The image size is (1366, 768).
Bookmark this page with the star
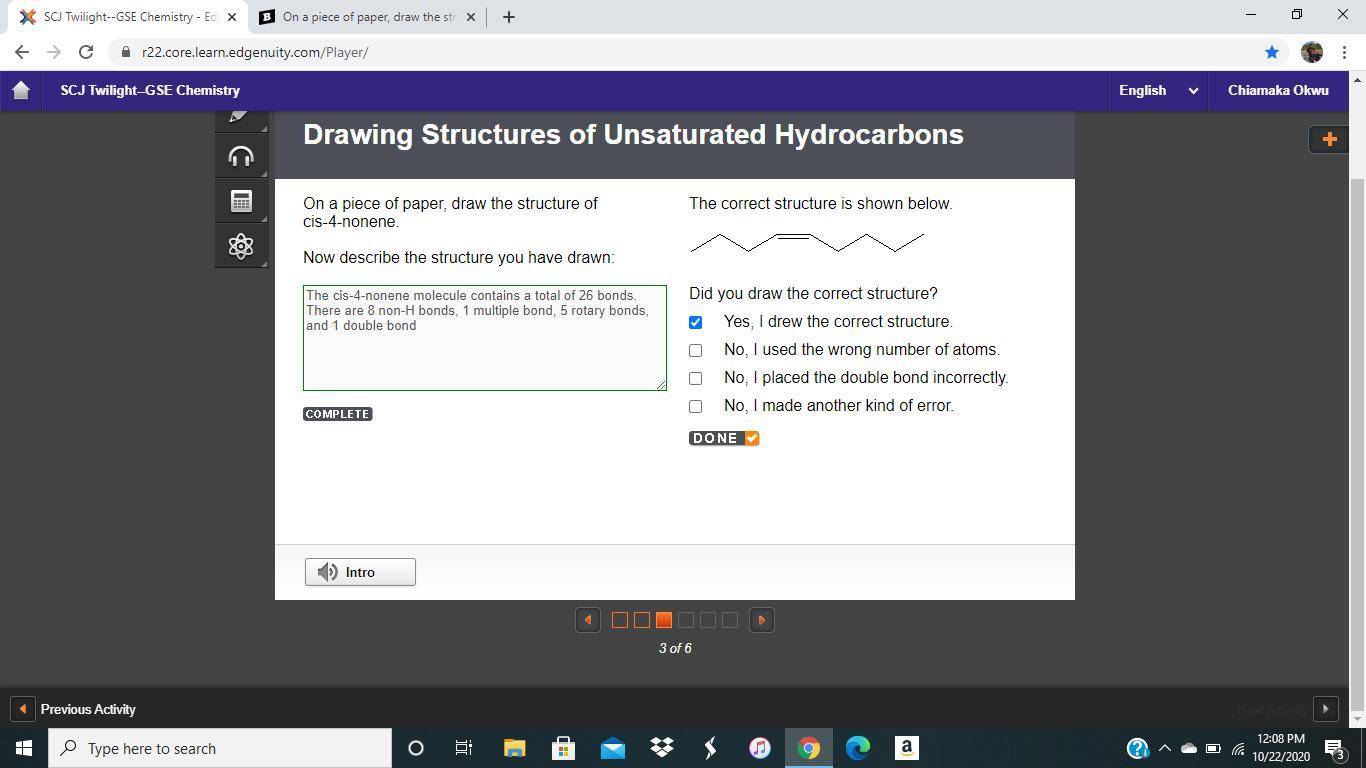click(x=1271, y=52)
